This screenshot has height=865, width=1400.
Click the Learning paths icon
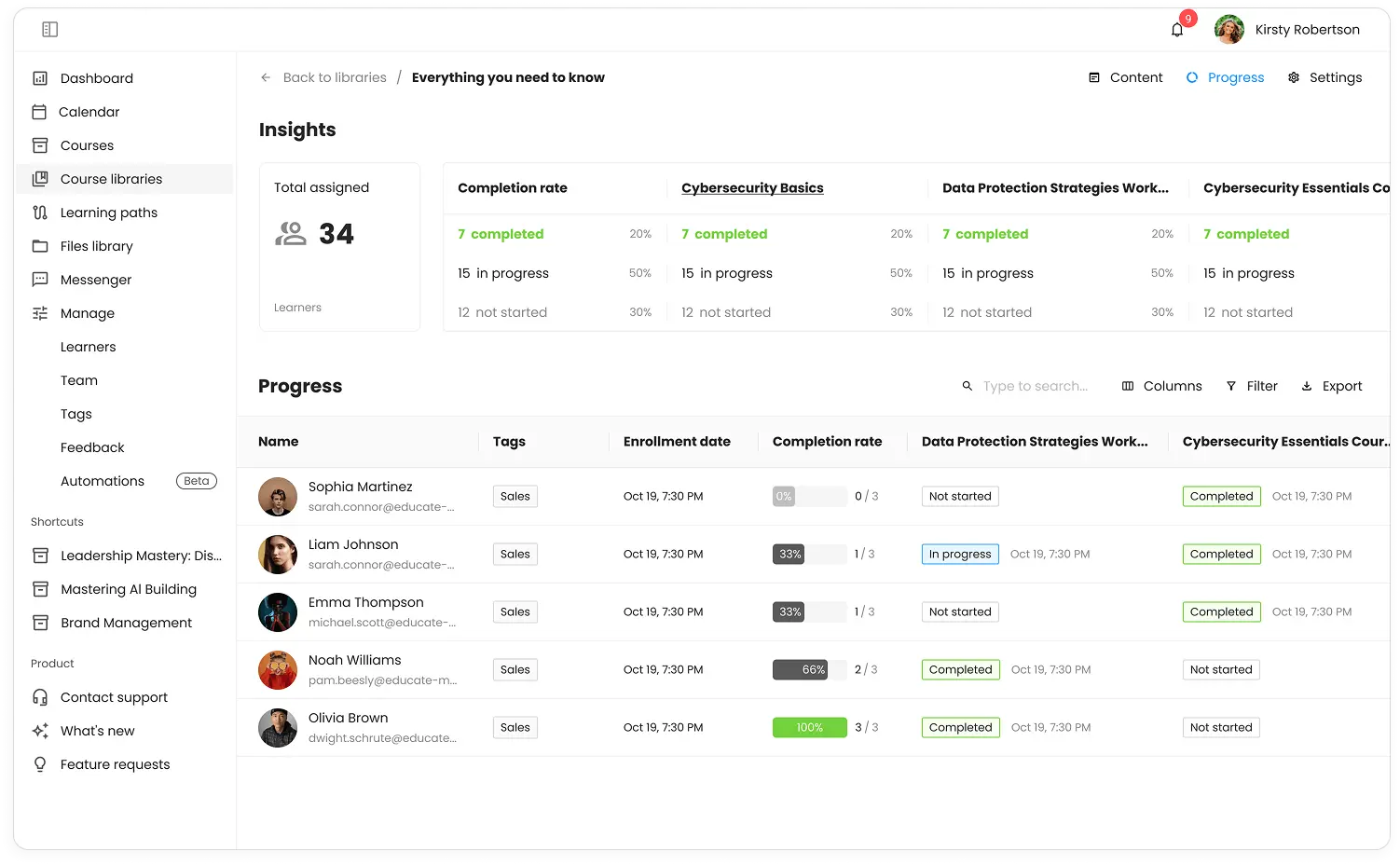click(x=39, y=213)
